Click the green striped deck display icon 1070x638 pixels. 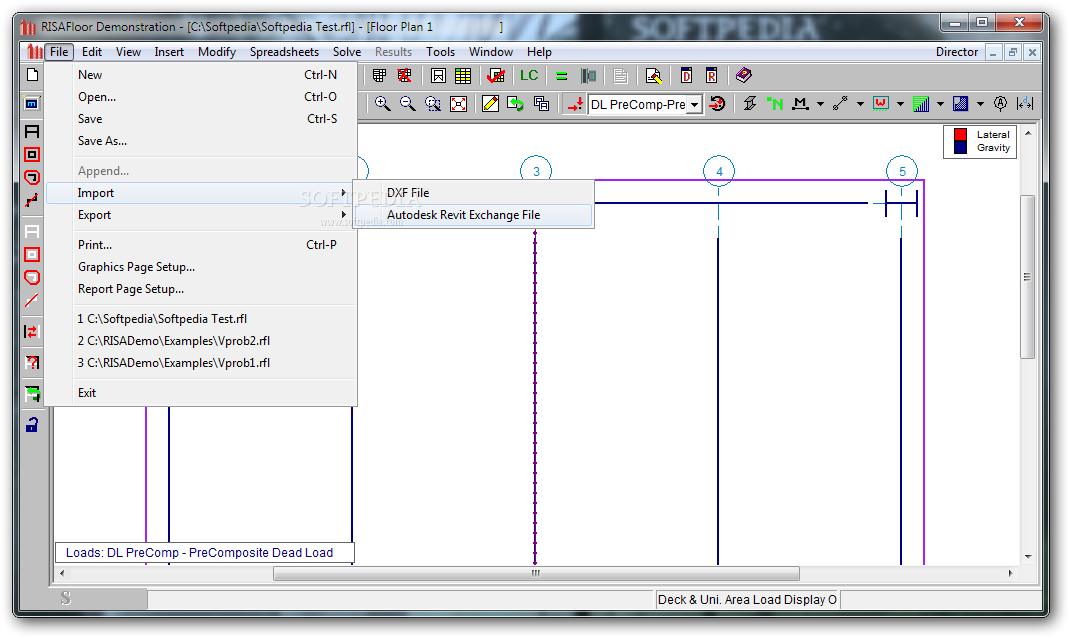tap(921, 104)
